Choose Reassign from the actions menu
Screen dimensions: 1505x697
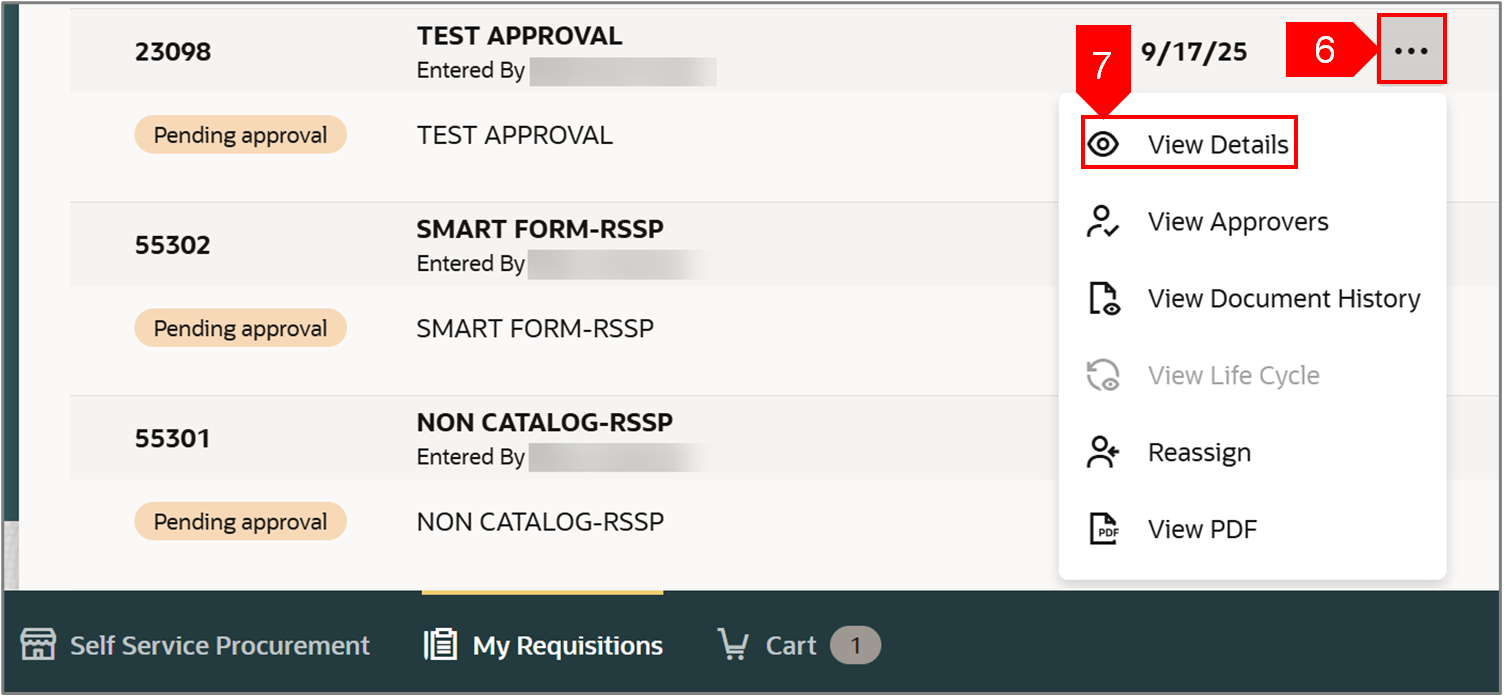tap(1199, 453)
